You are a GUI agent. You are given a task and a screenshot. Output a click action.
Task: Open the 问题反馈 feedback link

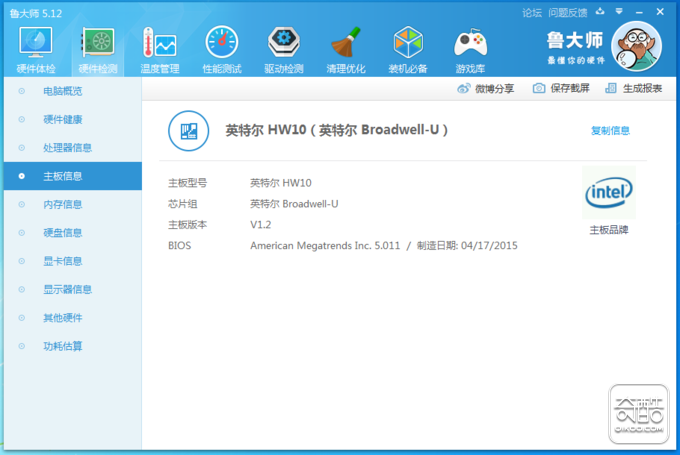pyautogui.click(x=568, y=13)
